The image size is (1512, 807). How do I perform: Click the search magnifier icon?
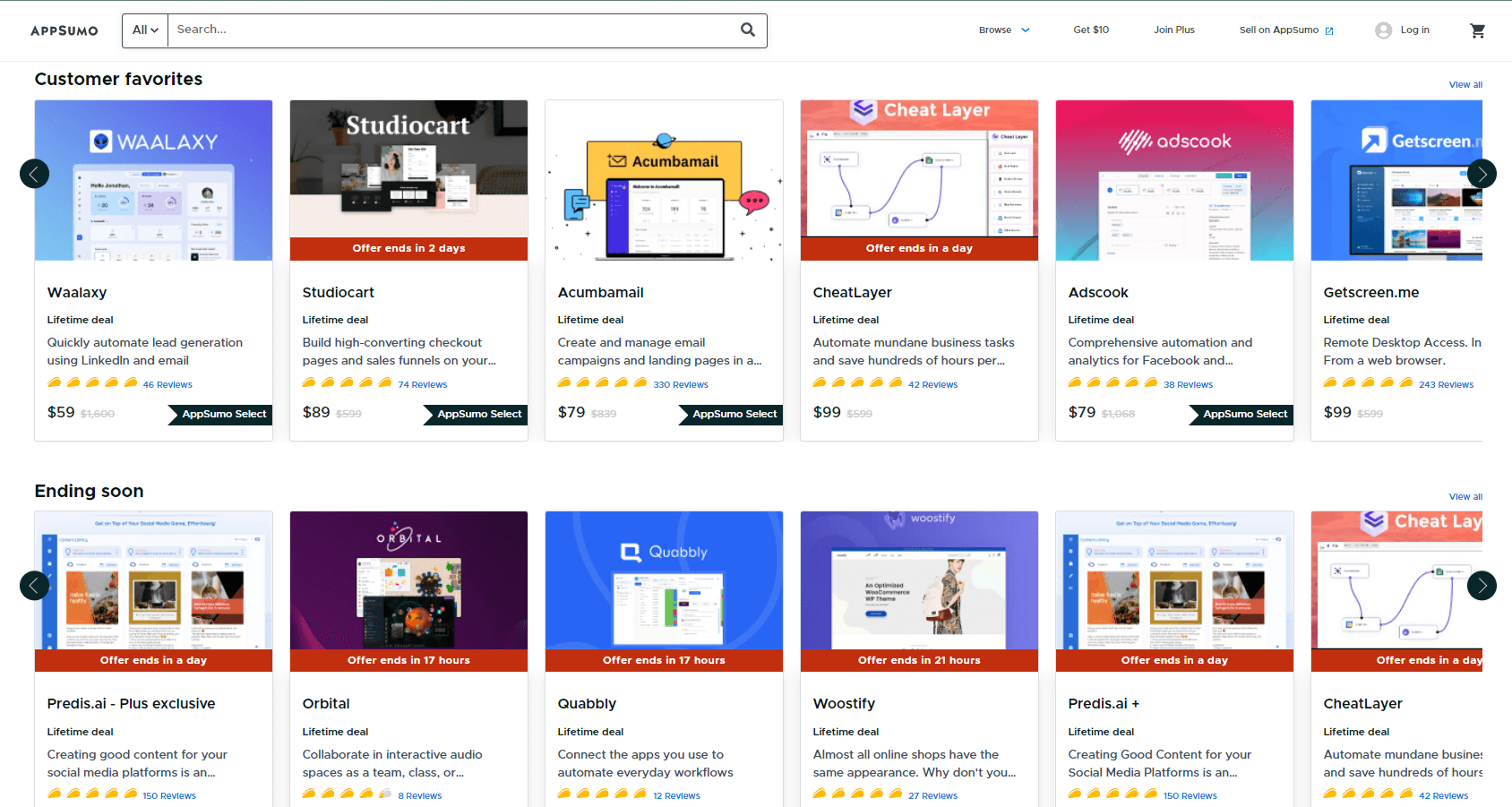point(748,30)
